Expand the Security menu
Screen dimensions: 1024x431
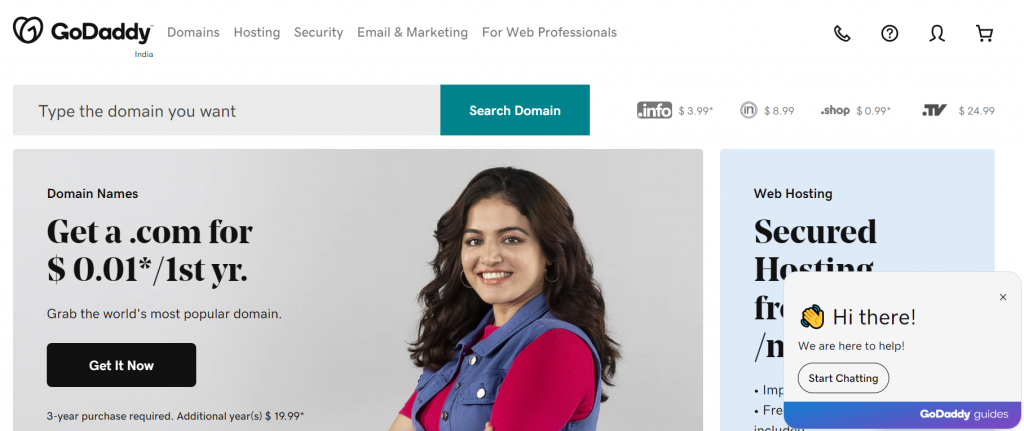(x=318, y=32)
